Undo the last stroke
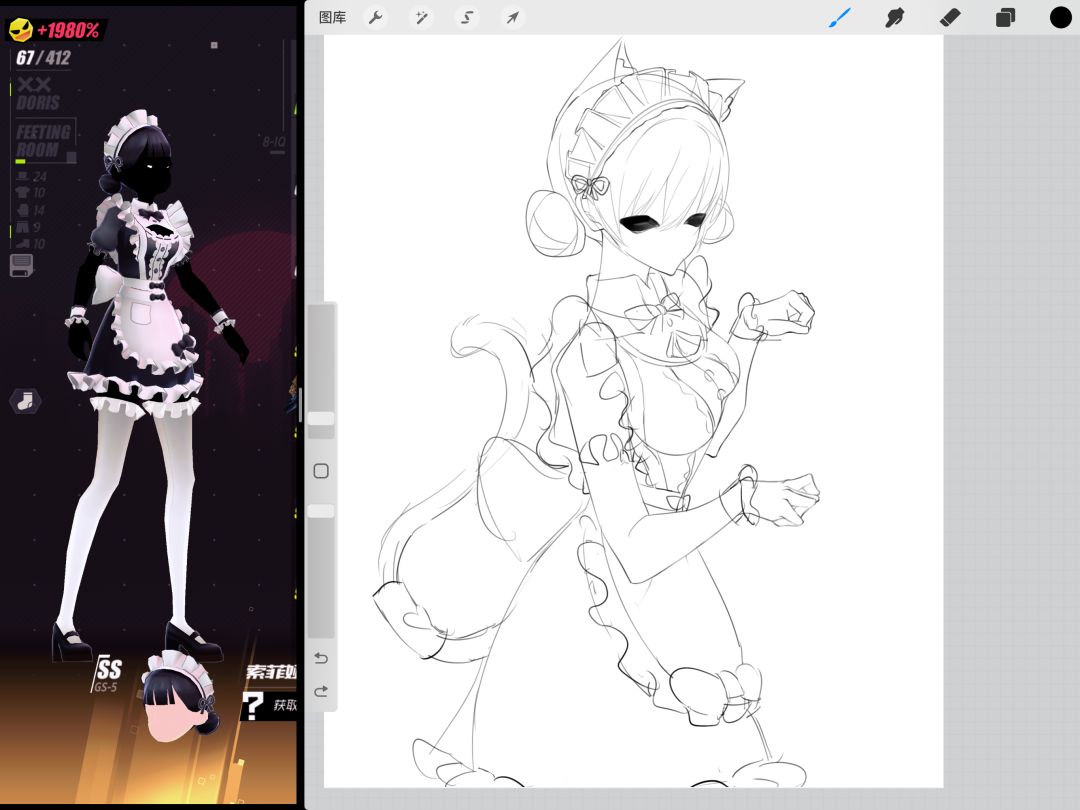The width and height of the screenshot is (1080, 810). [321, 658]
